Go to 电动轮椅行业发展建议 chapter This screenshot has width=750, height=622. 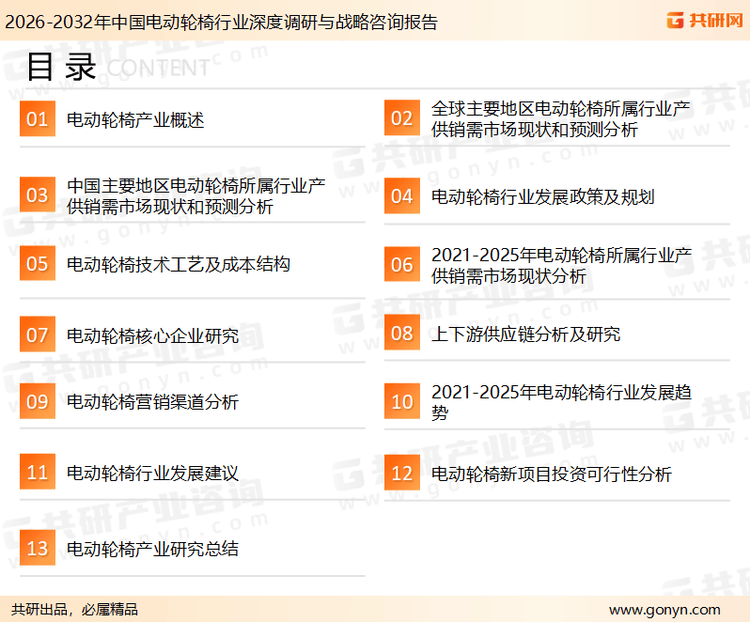(x=152, y=473)
